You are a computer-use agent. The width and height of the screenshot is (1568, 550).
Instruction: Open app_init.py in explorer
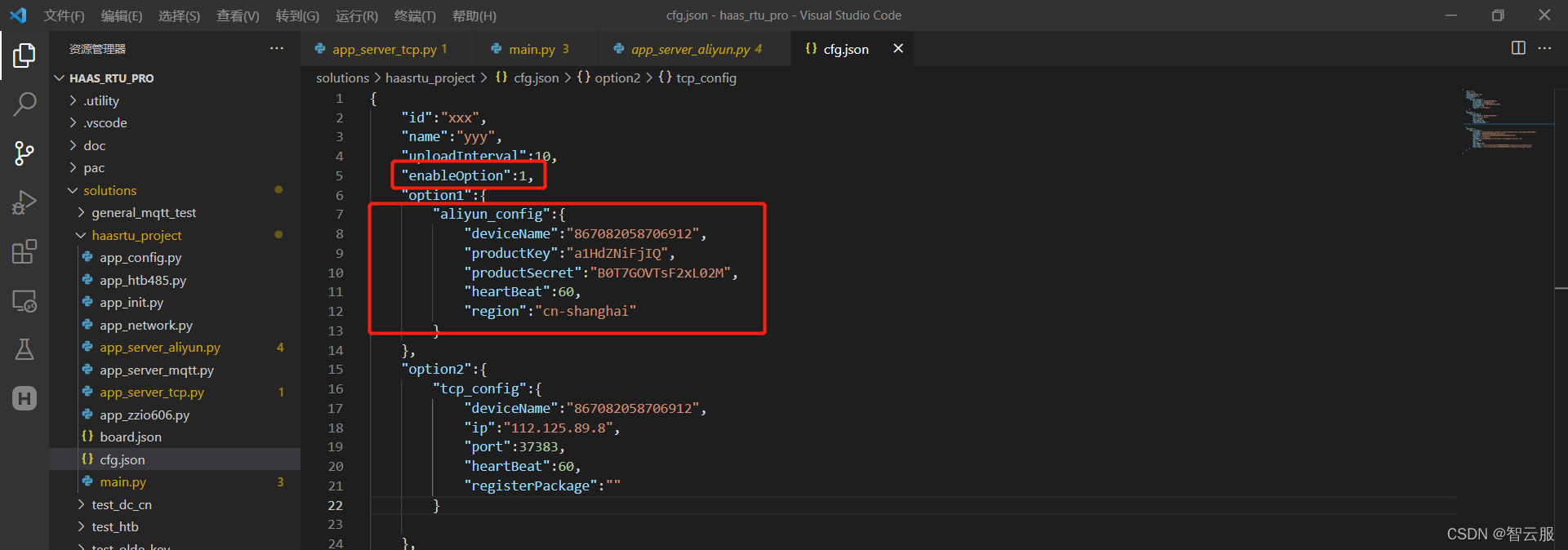tap(175, 302)
